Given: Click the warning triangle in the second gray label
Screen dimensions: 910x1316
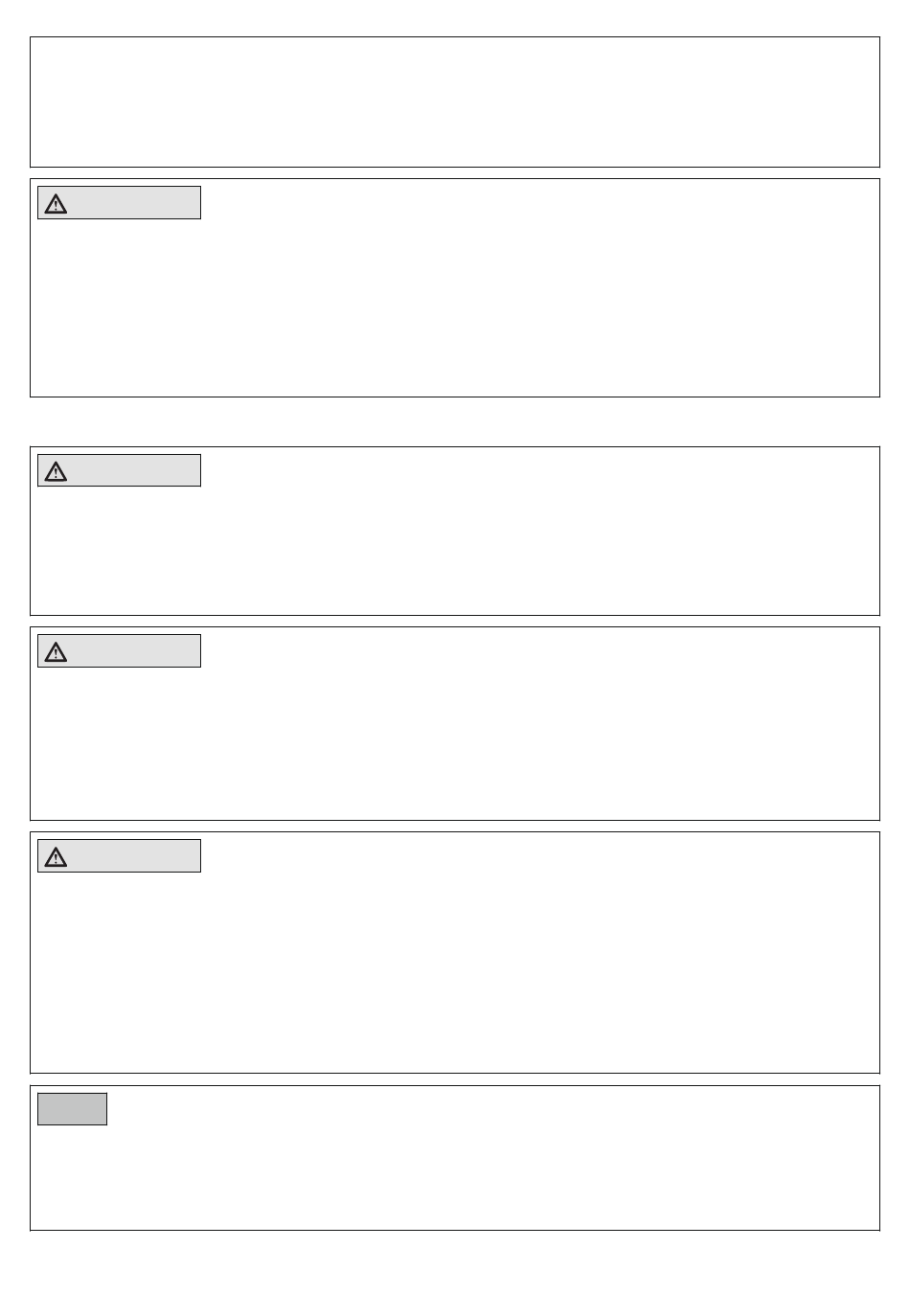Looking at the screenshot, I should 56,471.
